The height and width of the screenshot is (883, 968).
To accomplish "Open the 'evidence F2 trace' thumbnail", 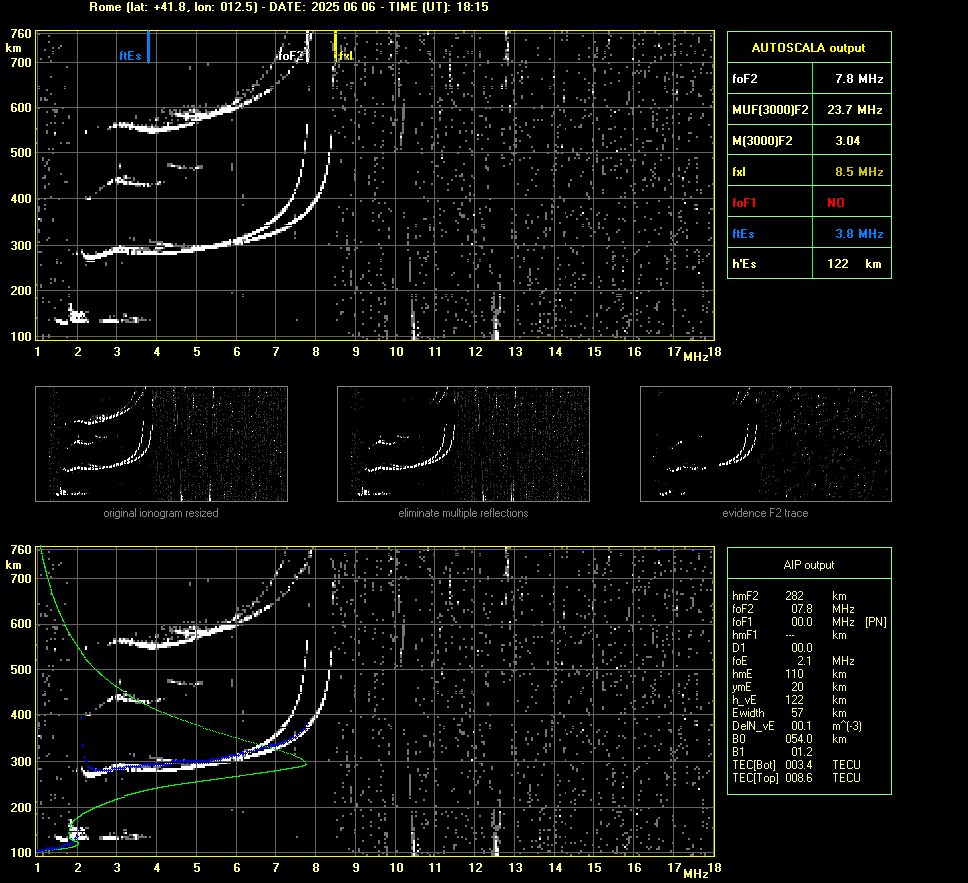I will (766, 444).
